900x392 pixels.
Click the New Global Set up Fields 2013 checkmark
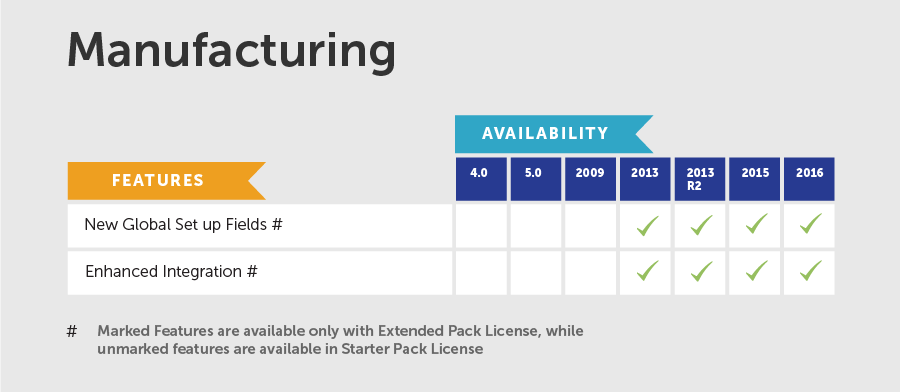pyautogui.click(x=646, y=224)
